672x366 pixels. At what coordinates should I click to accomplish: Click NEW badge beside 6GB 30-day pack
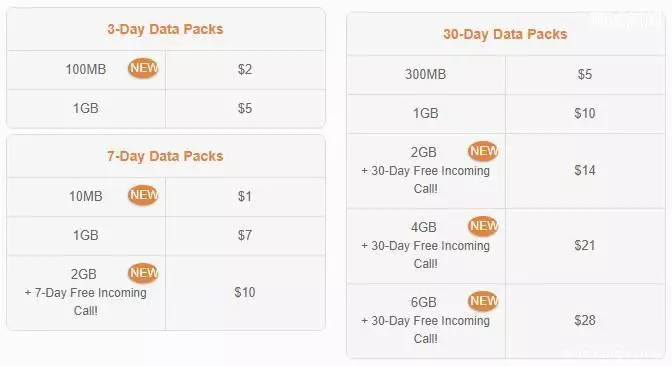[x=483, y=301]
